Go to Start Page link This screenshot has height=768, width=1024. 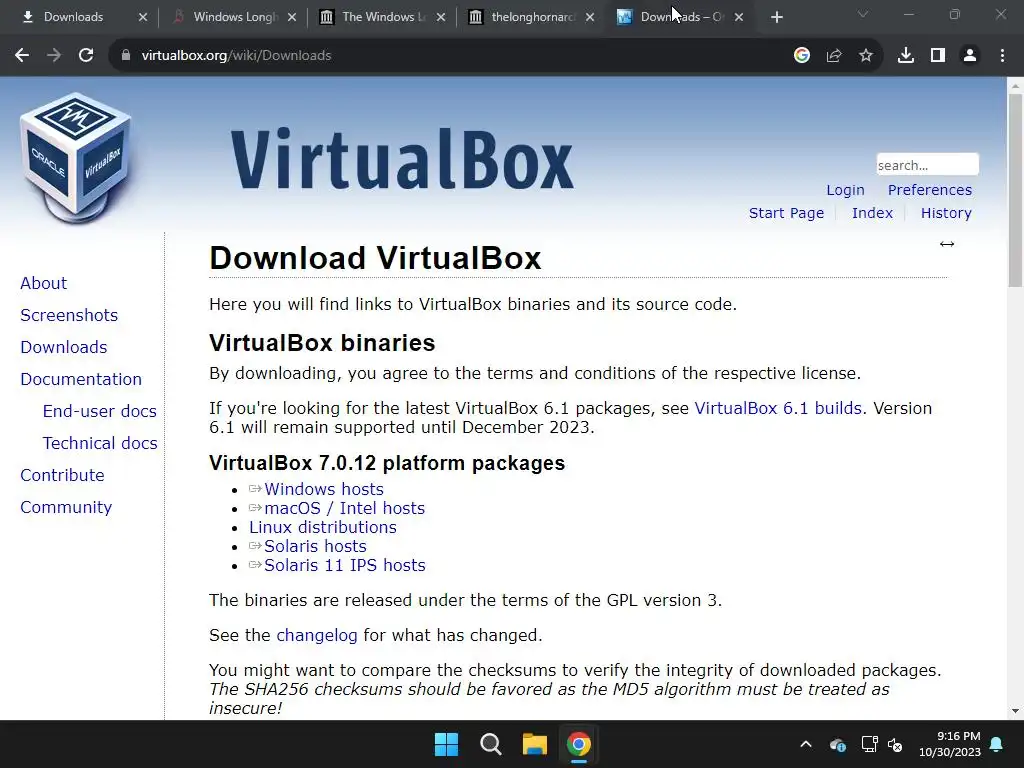(x=786, y=213)
